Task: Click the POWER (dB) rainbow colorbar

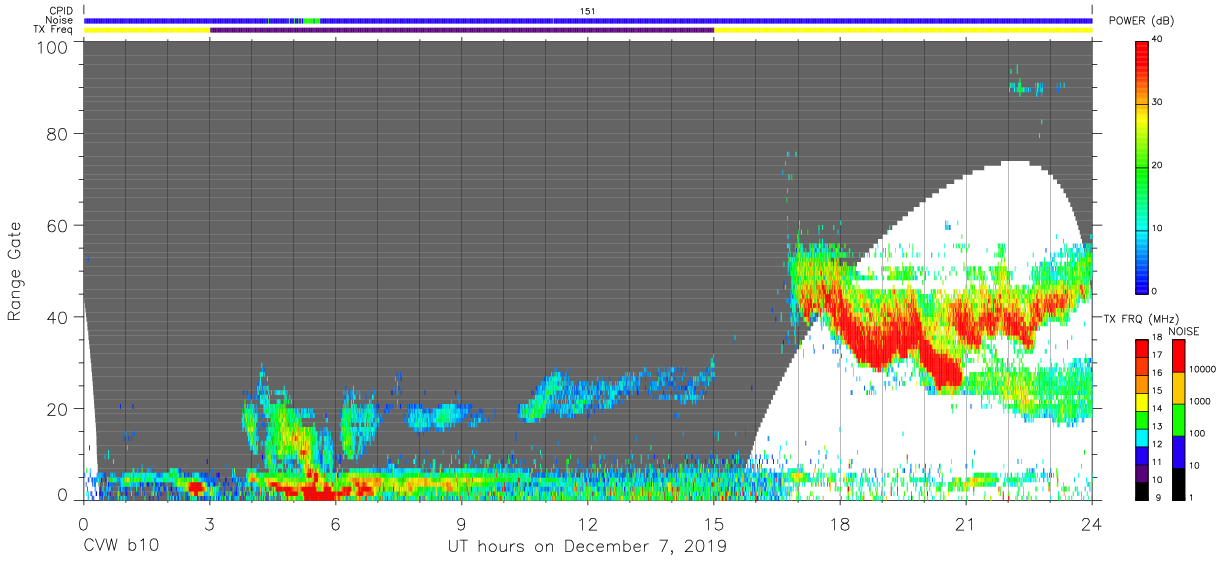Action: [x=1143, y=166]
